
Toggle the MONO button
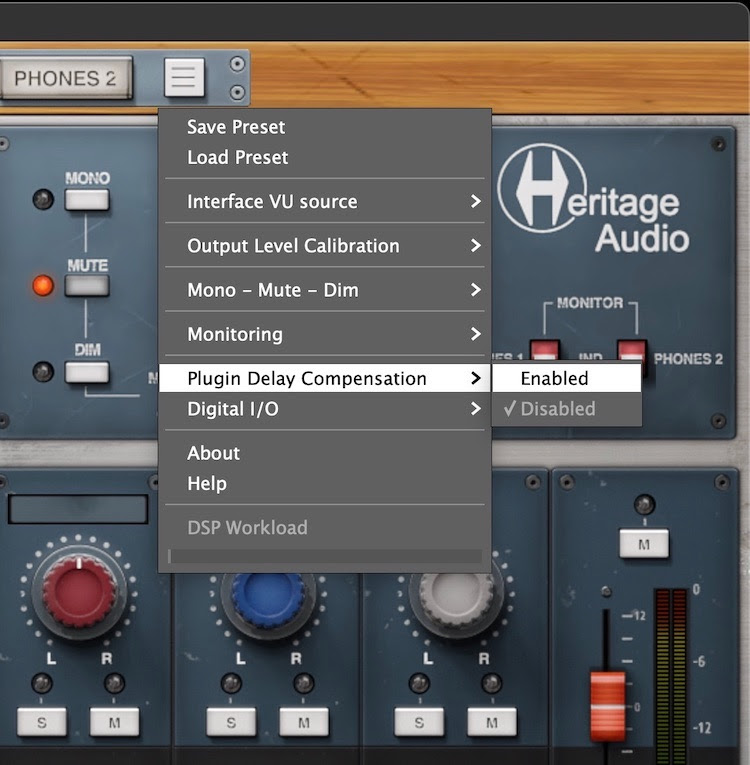[x=87, y=199]
